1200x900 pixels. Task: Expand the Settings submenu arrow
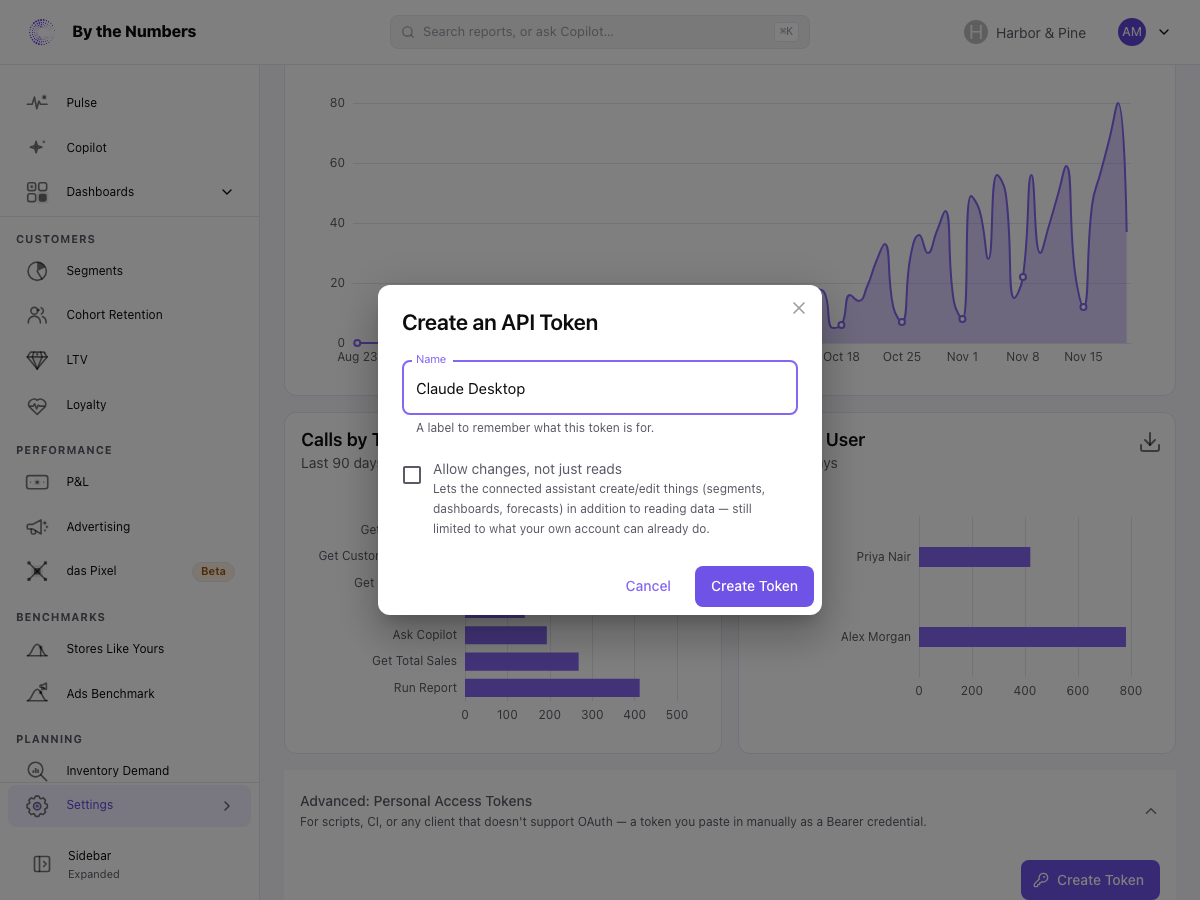[227, 806]
